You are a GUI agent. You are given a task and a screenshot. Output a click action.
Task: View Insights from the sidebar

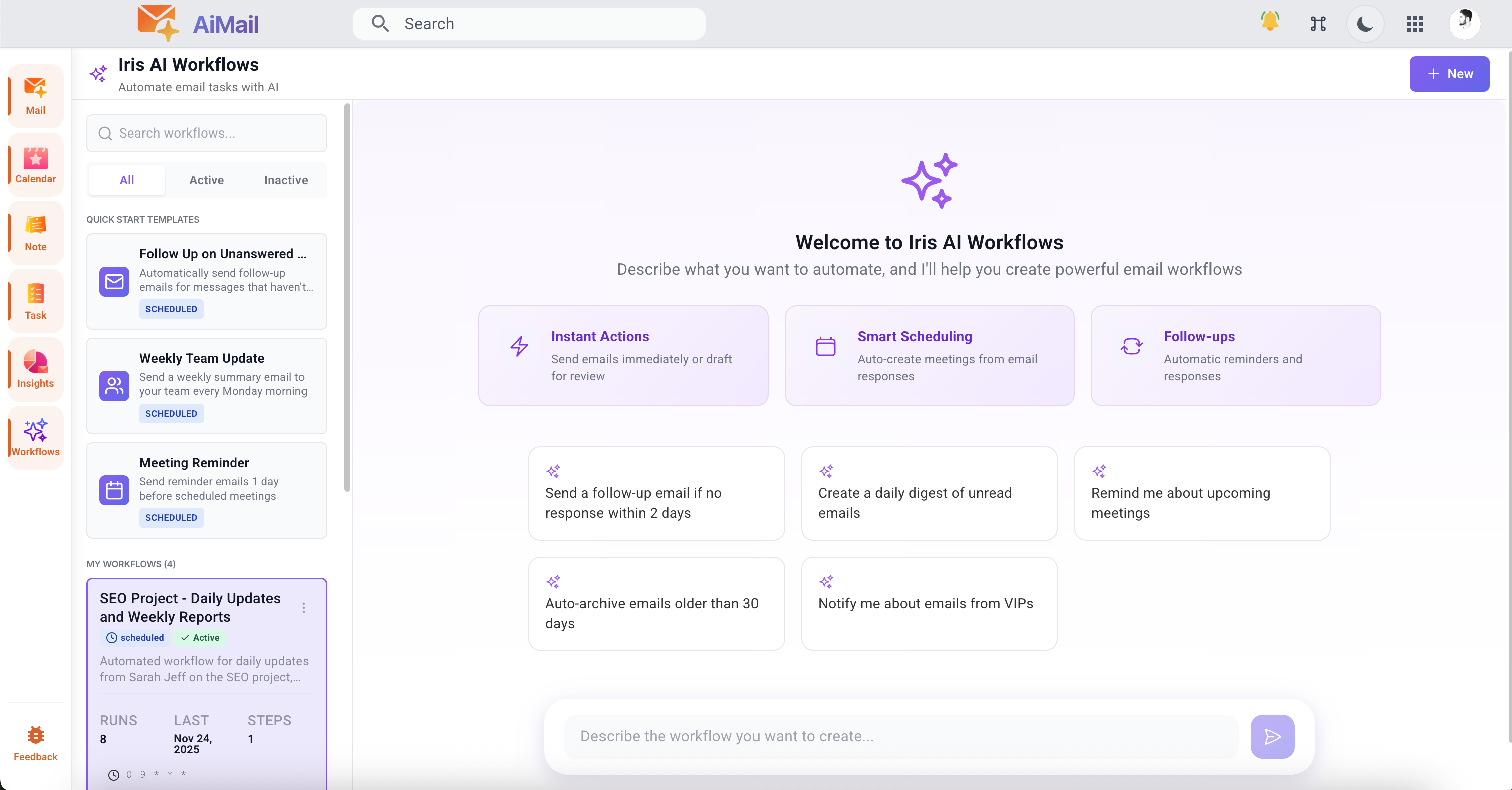[x=35, y=369]
